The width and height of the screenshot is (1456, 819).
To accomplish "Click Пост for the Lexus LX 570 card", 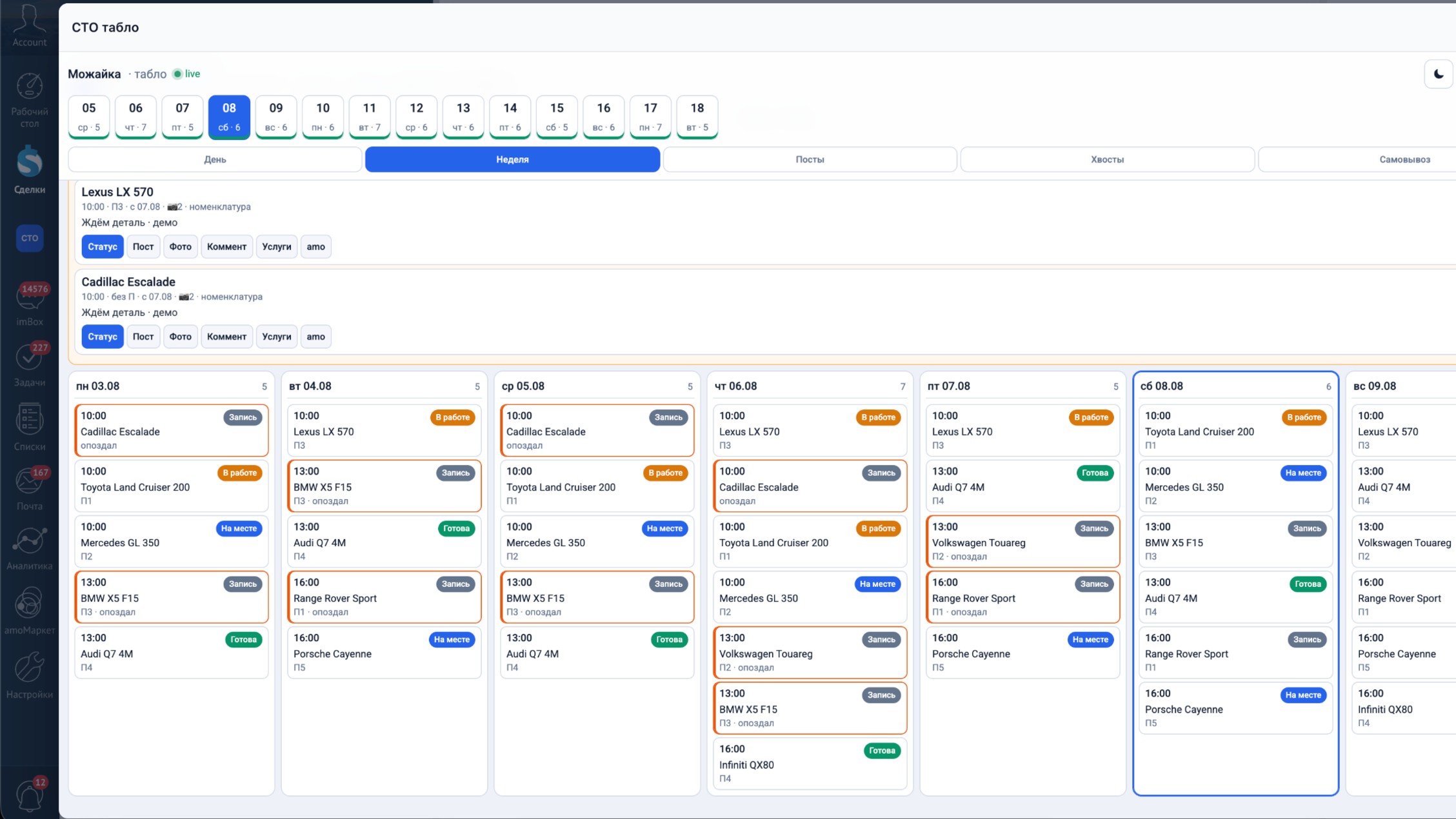I will (x=143, y=246).
